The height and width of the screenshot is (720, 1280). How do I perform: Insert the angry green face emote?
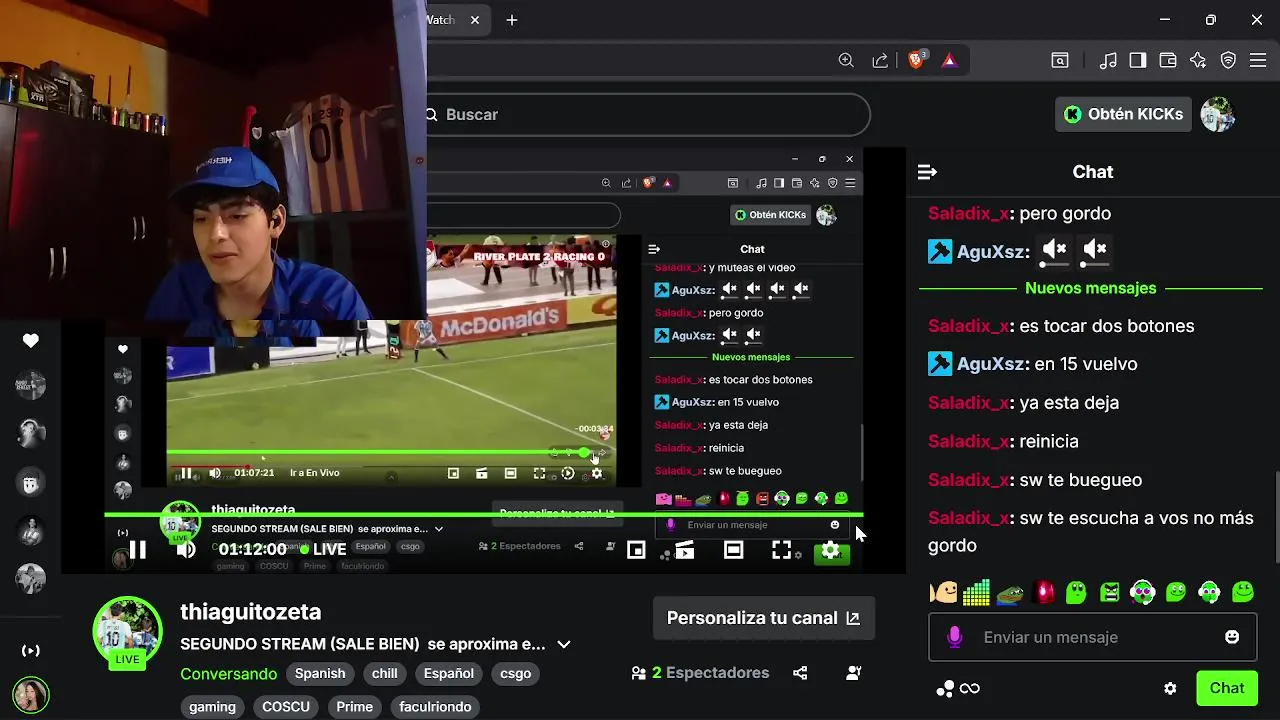[1110, 593]
